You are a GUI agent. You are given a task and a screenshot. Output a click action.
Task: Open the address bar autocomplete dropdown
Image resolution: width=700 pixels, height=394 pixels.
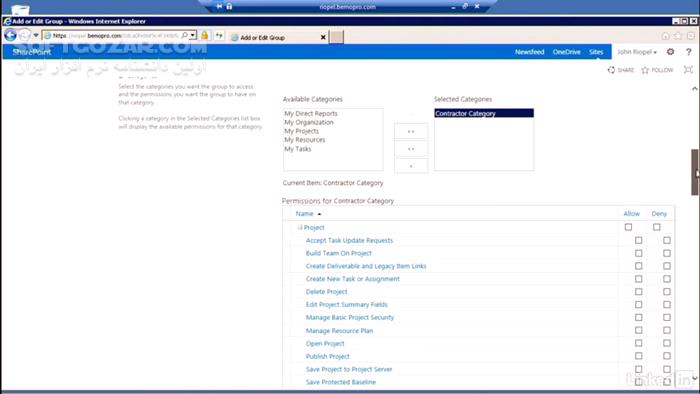[192, 35]
